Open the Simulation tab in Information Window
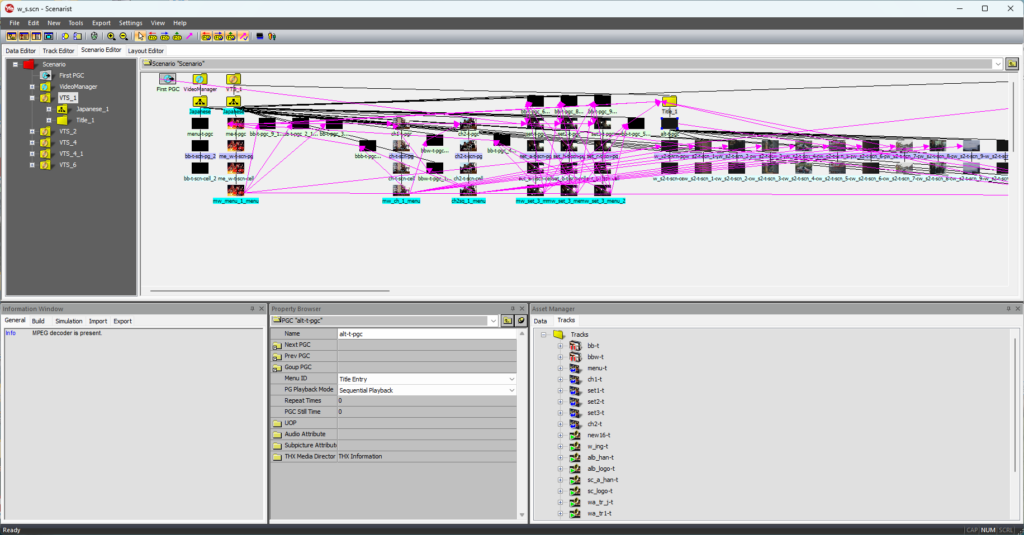 [x=69, y=321]
